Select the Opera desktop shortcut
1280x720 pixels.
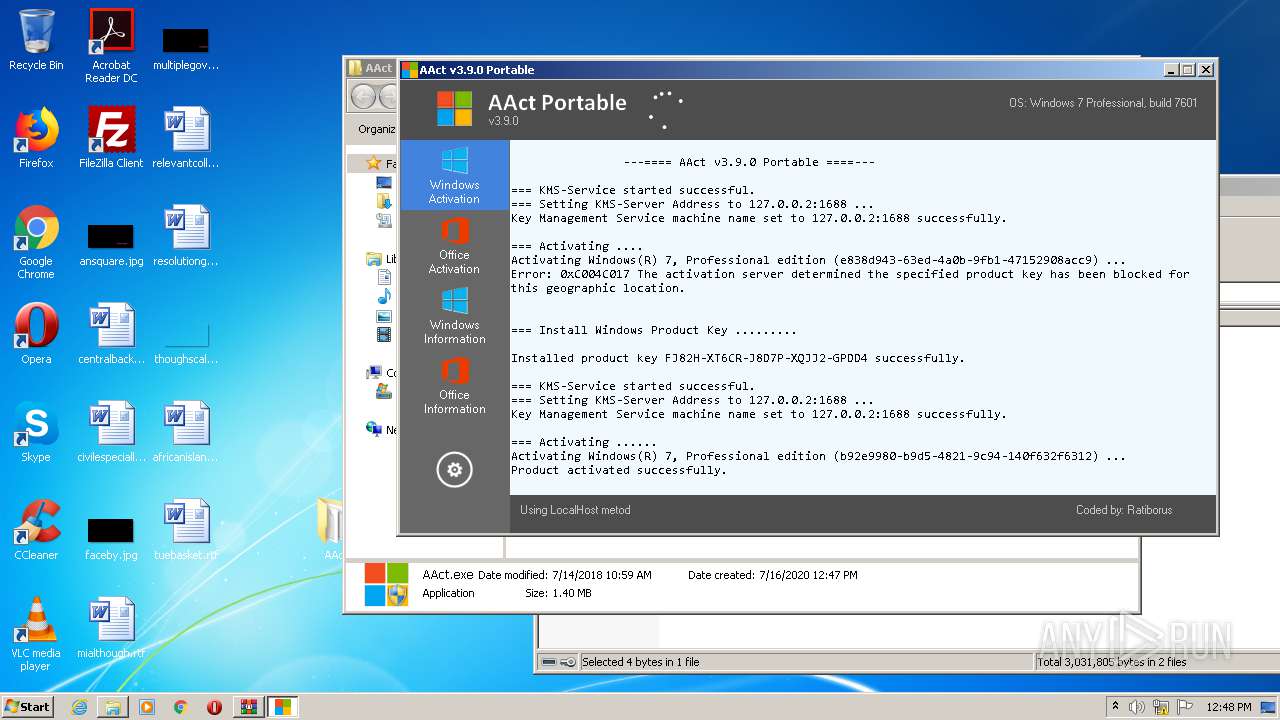click(x=36, y=333)
